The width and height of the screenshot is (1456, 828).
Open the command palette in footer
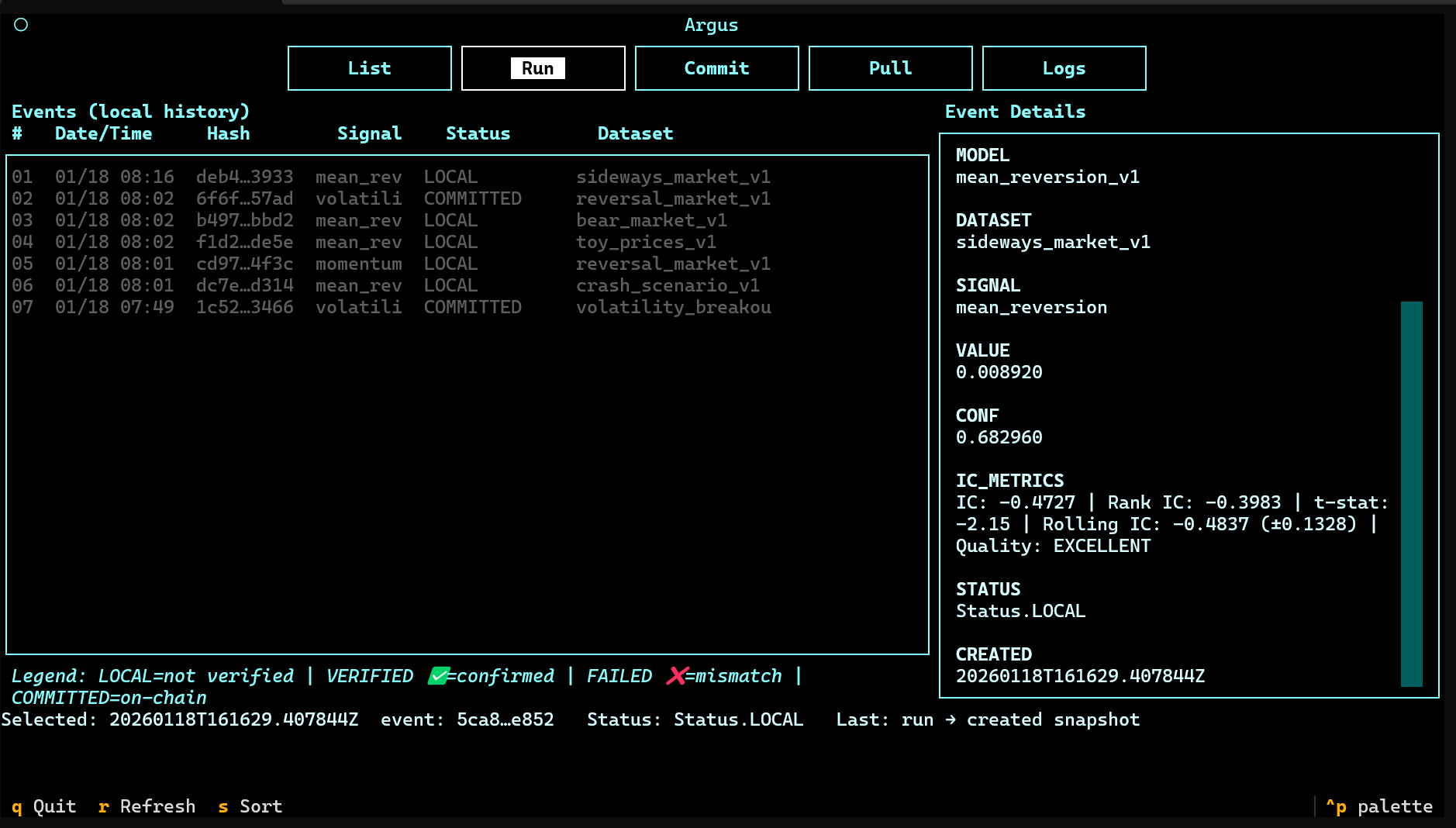pyautogui.click(x=1378, y=806)
